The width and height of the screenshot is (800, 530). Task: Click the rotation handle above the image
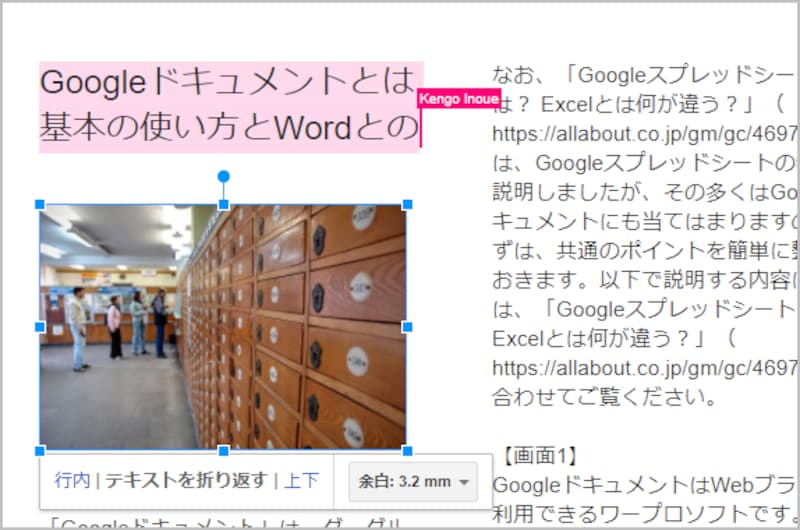pyautogui.click(x=223, y=176)
